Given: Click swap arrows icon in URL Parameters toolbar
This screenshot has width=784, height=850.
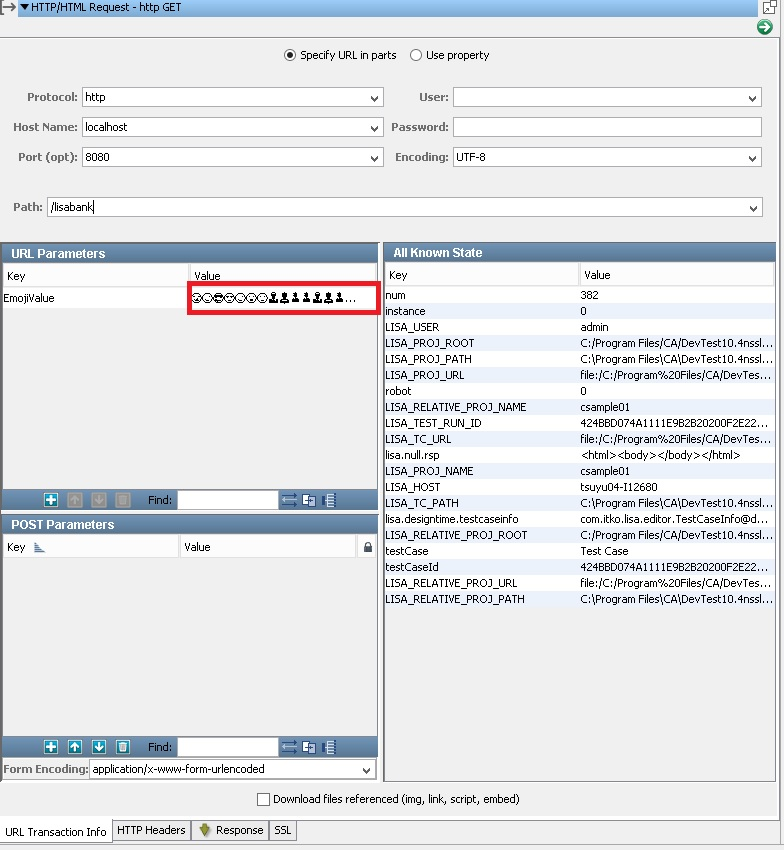Looking at the screenshot, I should tap(289, 500).
